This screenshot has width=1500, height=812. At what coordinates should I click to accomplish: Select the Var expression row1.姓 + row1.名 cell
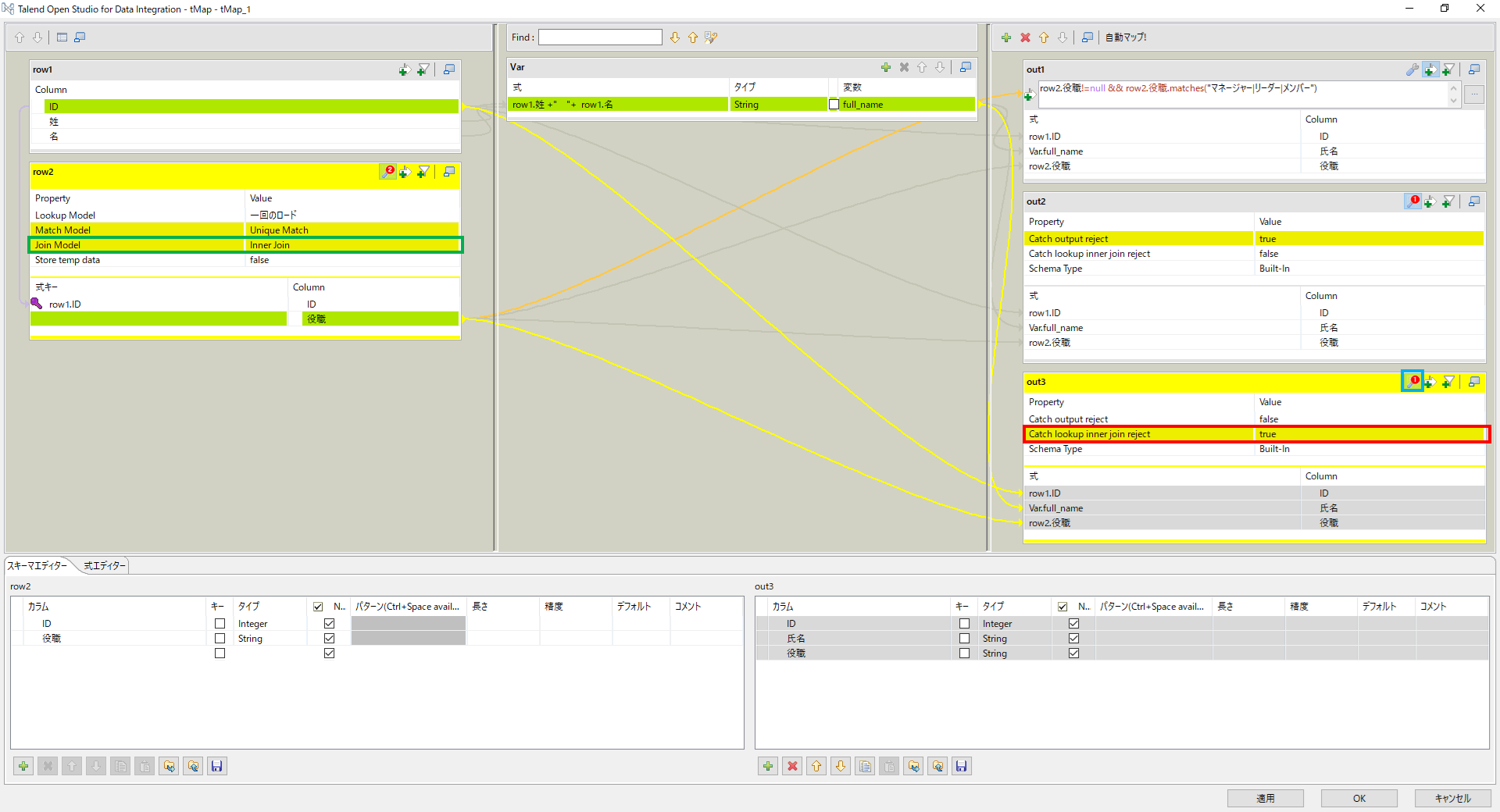(618, 105)
